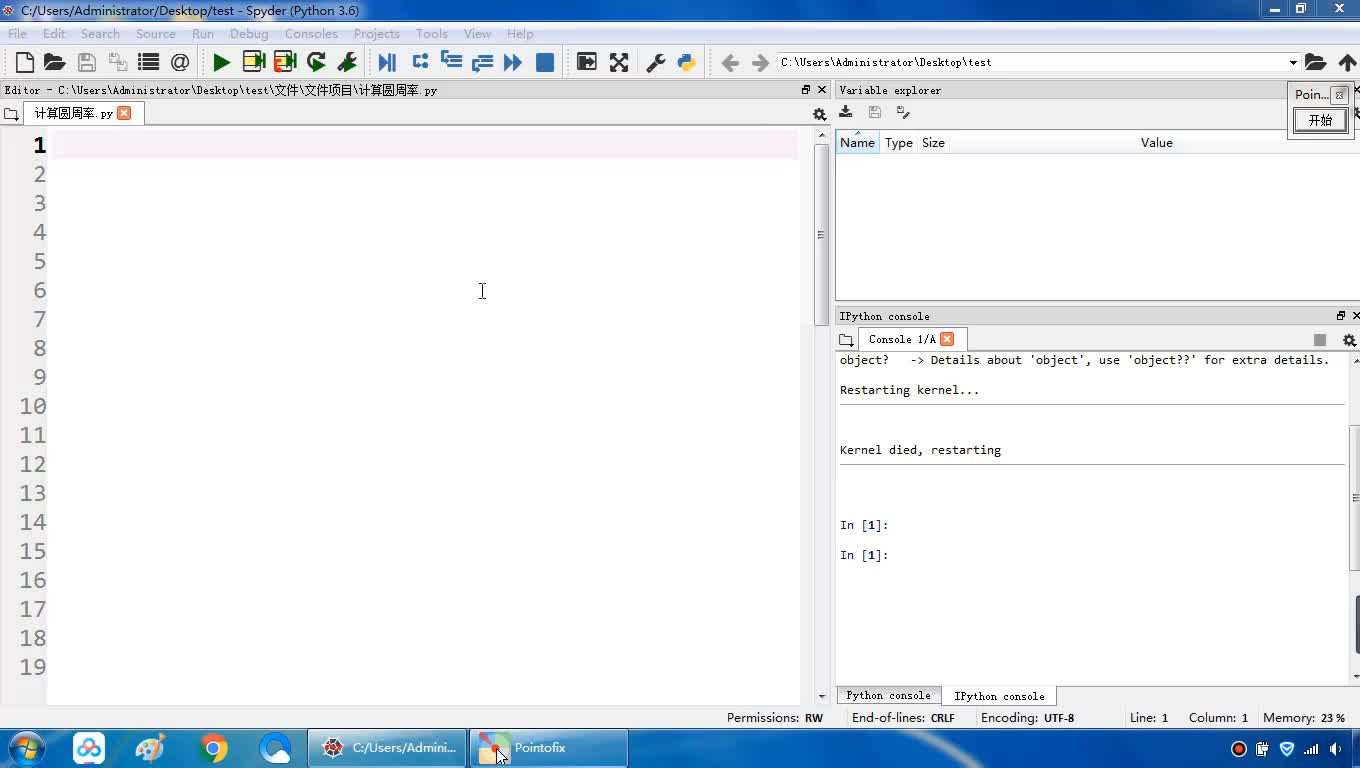Run the current file with green play button

[221, 62]
